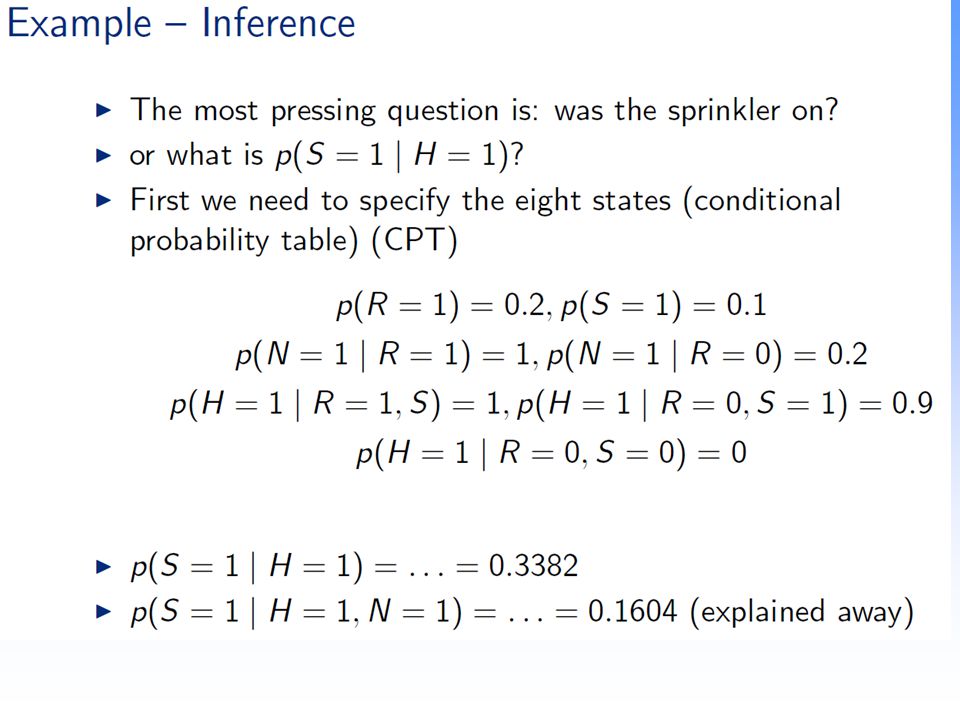Screen dimensions: 960x720
Task: Click the blue vertical bar at right edge
Action: pyautogui.click(x=955, y=320)
